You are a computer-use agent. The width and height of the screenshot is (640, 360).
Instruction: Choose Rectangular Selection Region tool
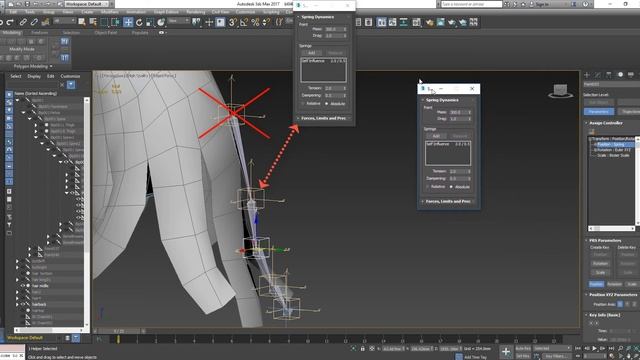point(104,22)
